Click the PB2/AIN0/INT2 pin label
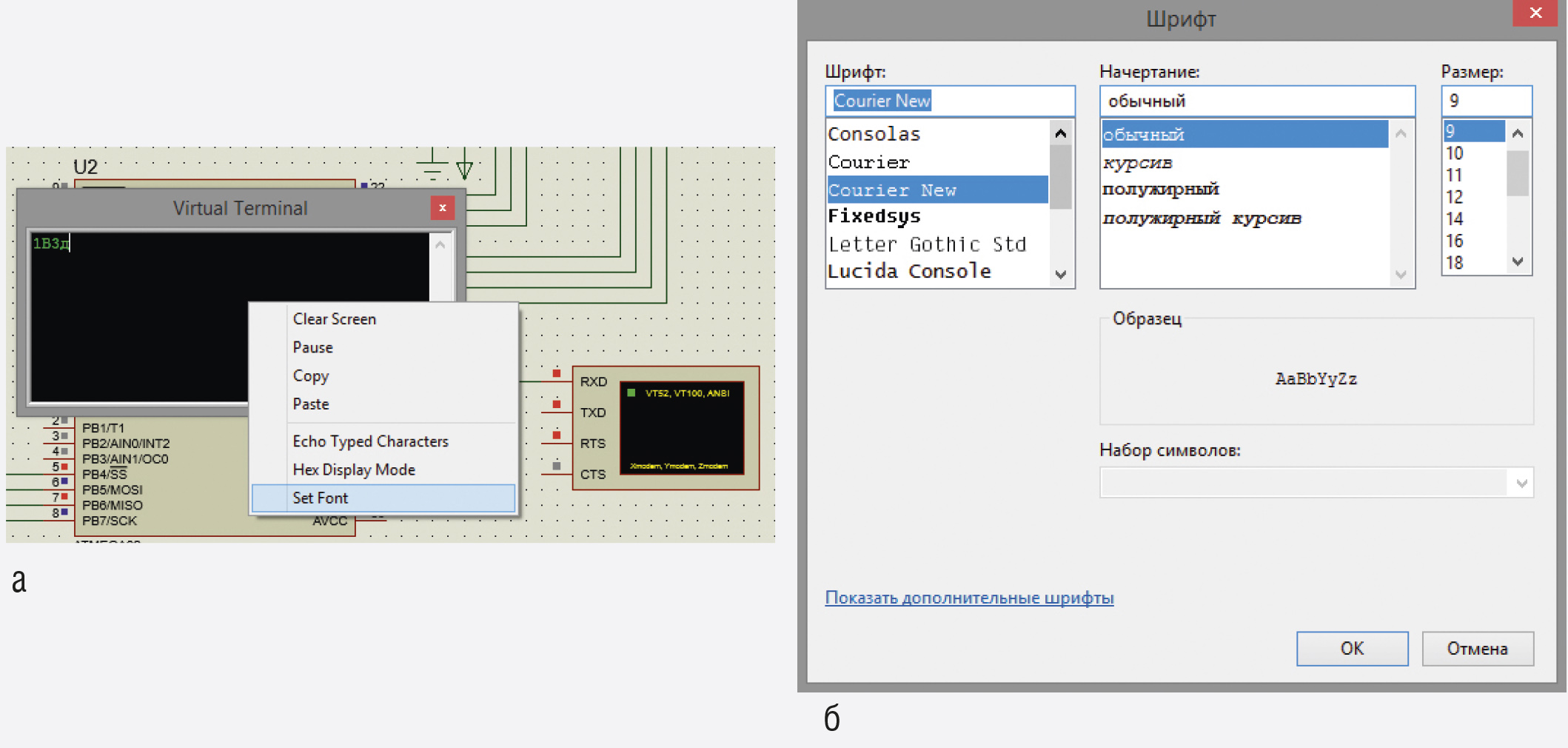 pyautogui.click(x=126, y=443)
